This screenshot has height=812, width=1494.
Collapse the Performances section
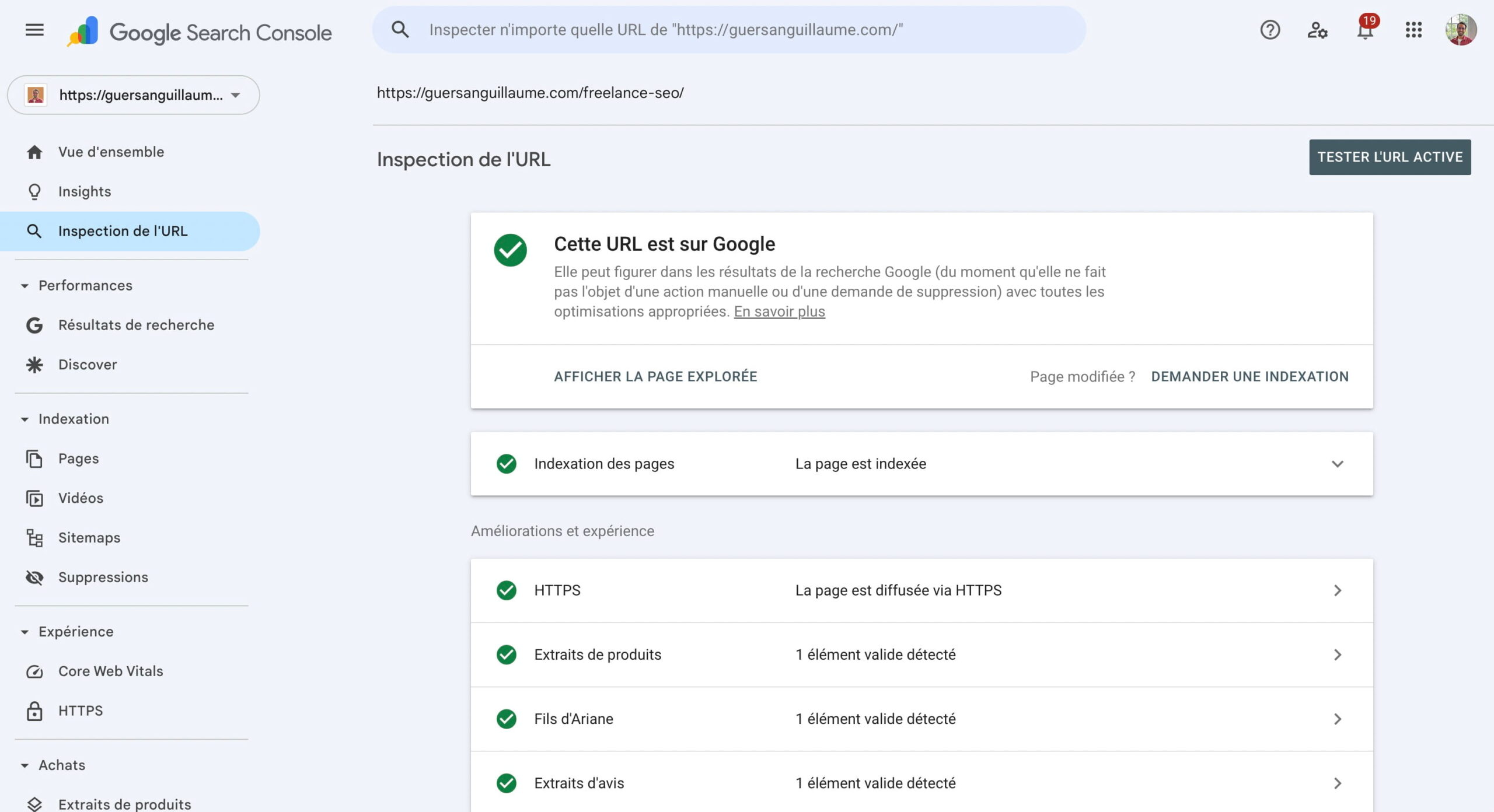point(24,285)
